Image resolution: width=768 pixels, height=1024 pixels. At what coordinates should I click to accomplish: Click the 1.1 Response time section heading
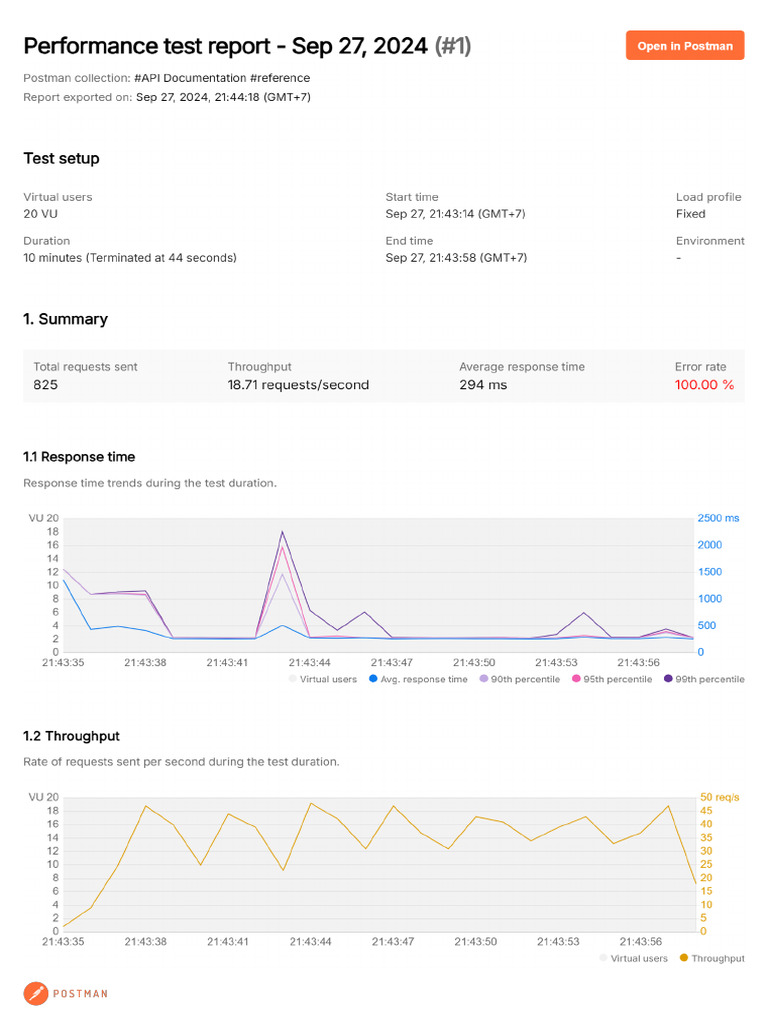[79, 457]
